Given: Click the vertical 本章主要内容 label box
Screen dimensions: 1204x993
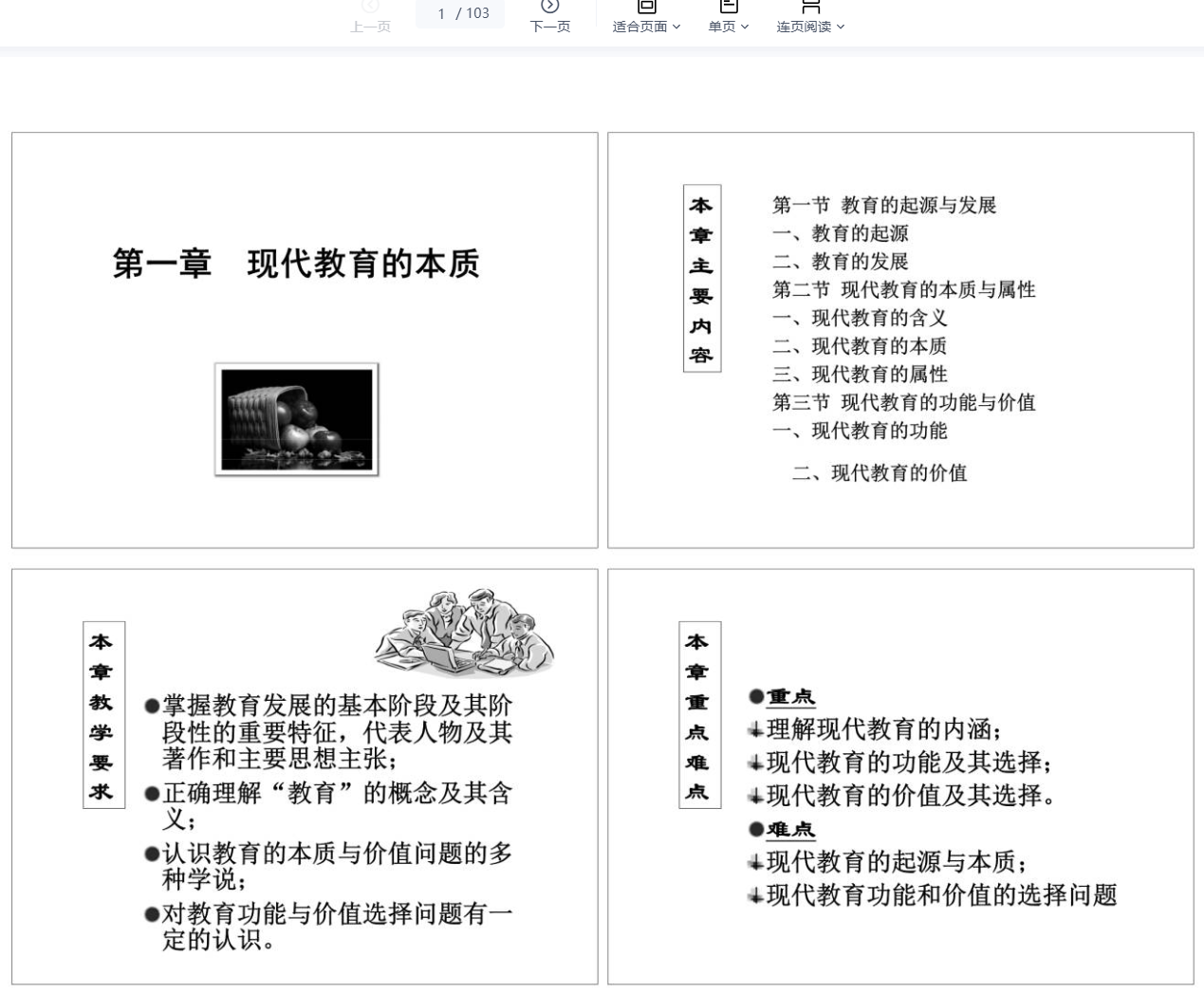Looking at the screenshot, I should click(x=701, y=279).
